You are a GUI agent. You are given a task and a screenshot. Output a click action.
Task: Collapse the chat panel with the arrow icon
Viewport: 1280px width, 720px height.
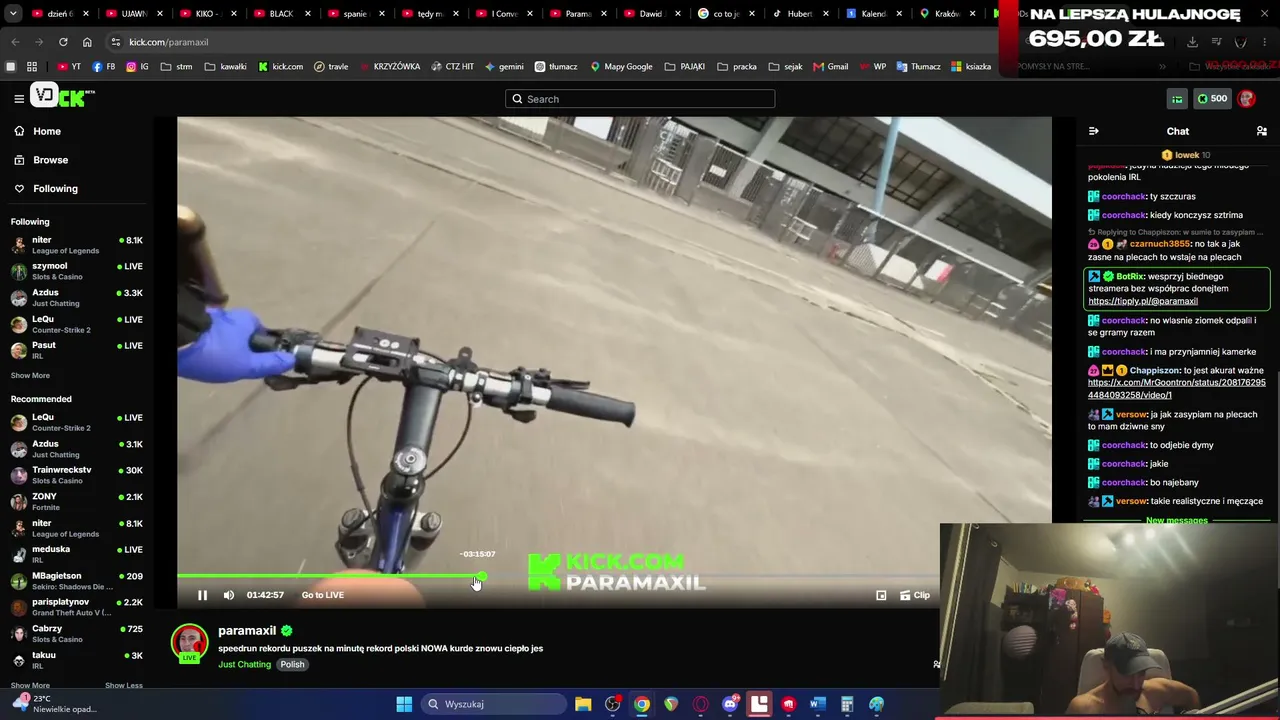(x=1093, y=131)
